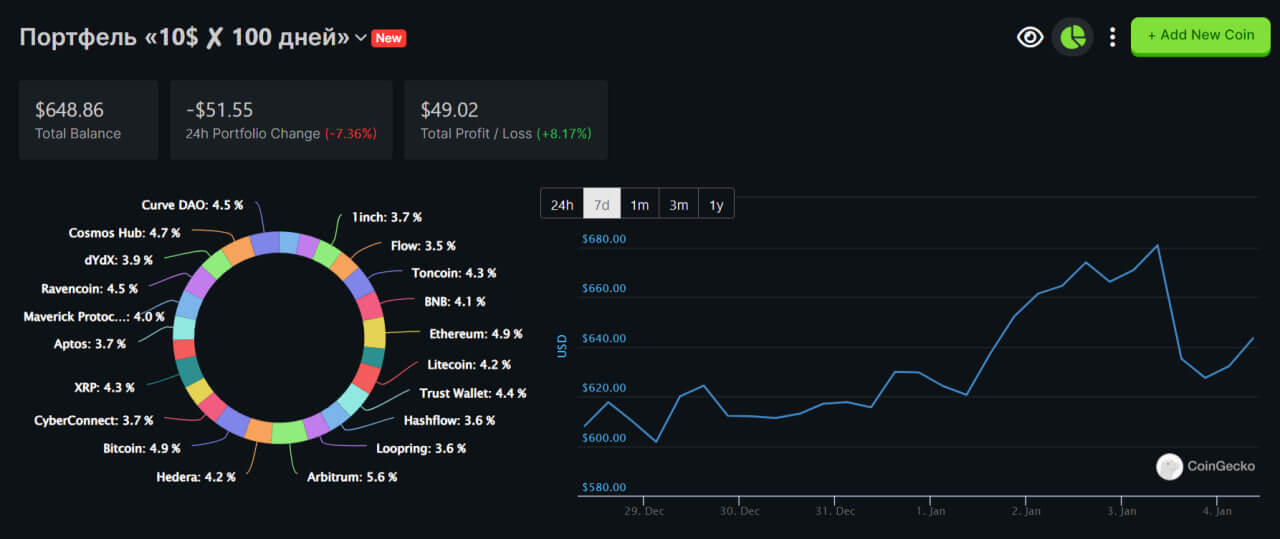Click the Cosmos Hub 4.7 % label
1280x539 pixels.
124,233
